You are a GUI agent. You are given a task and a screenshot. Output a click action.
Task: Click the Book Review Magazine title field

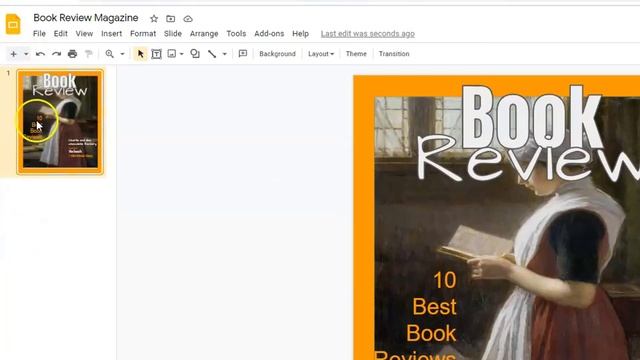[86, 18]
